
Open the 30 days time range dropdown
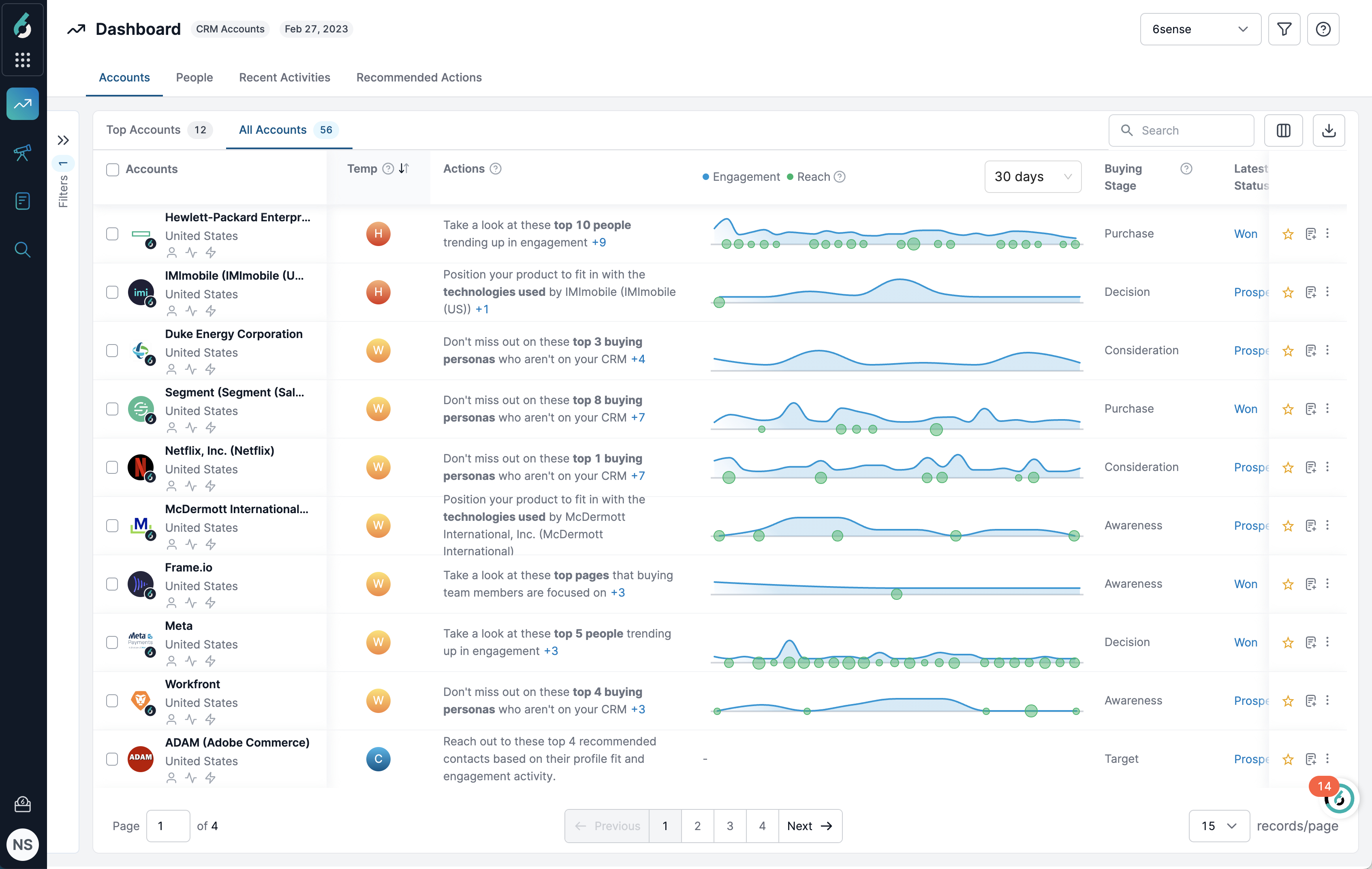1032,177
